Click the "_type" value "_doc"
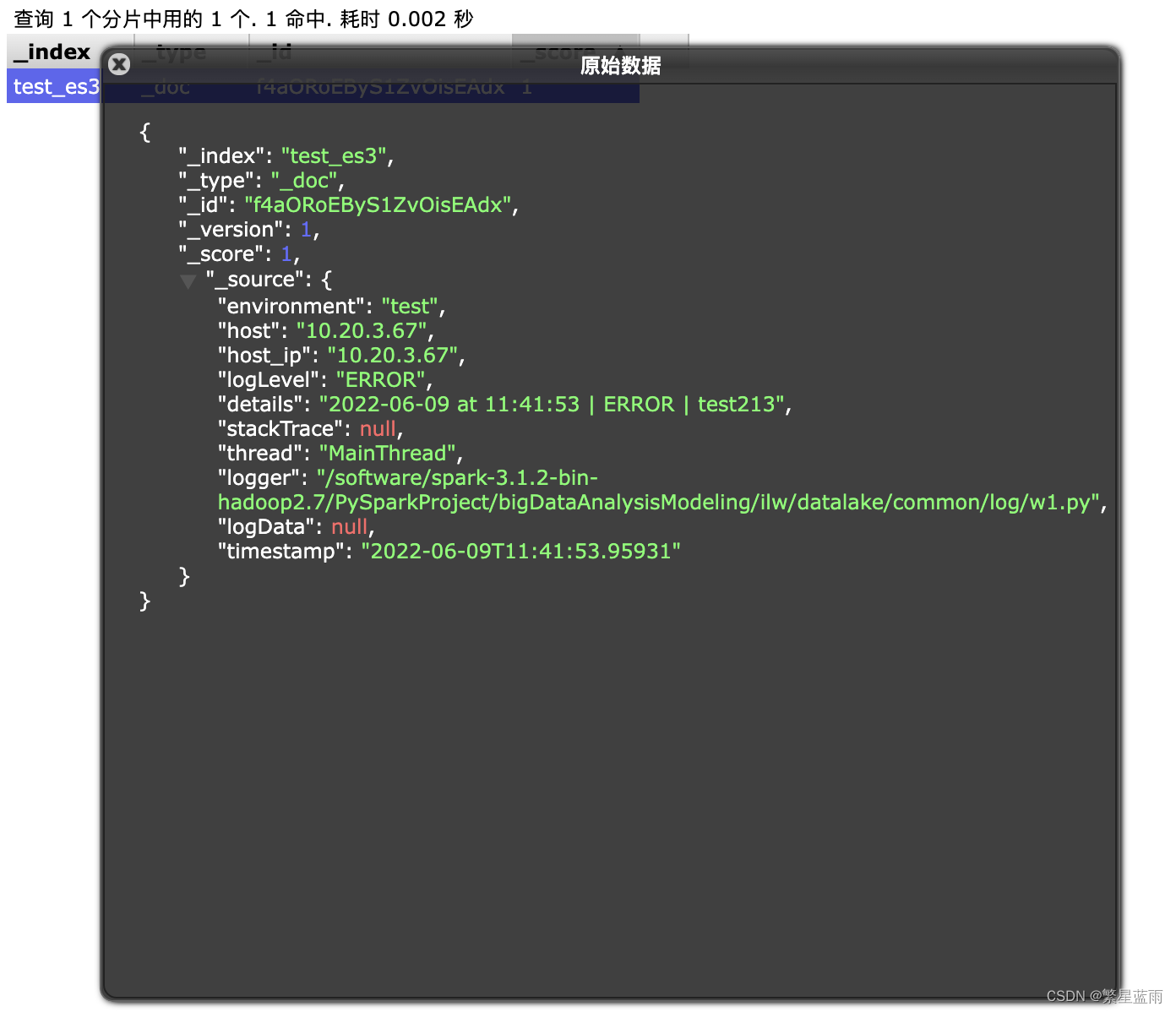 pos(304,181)
